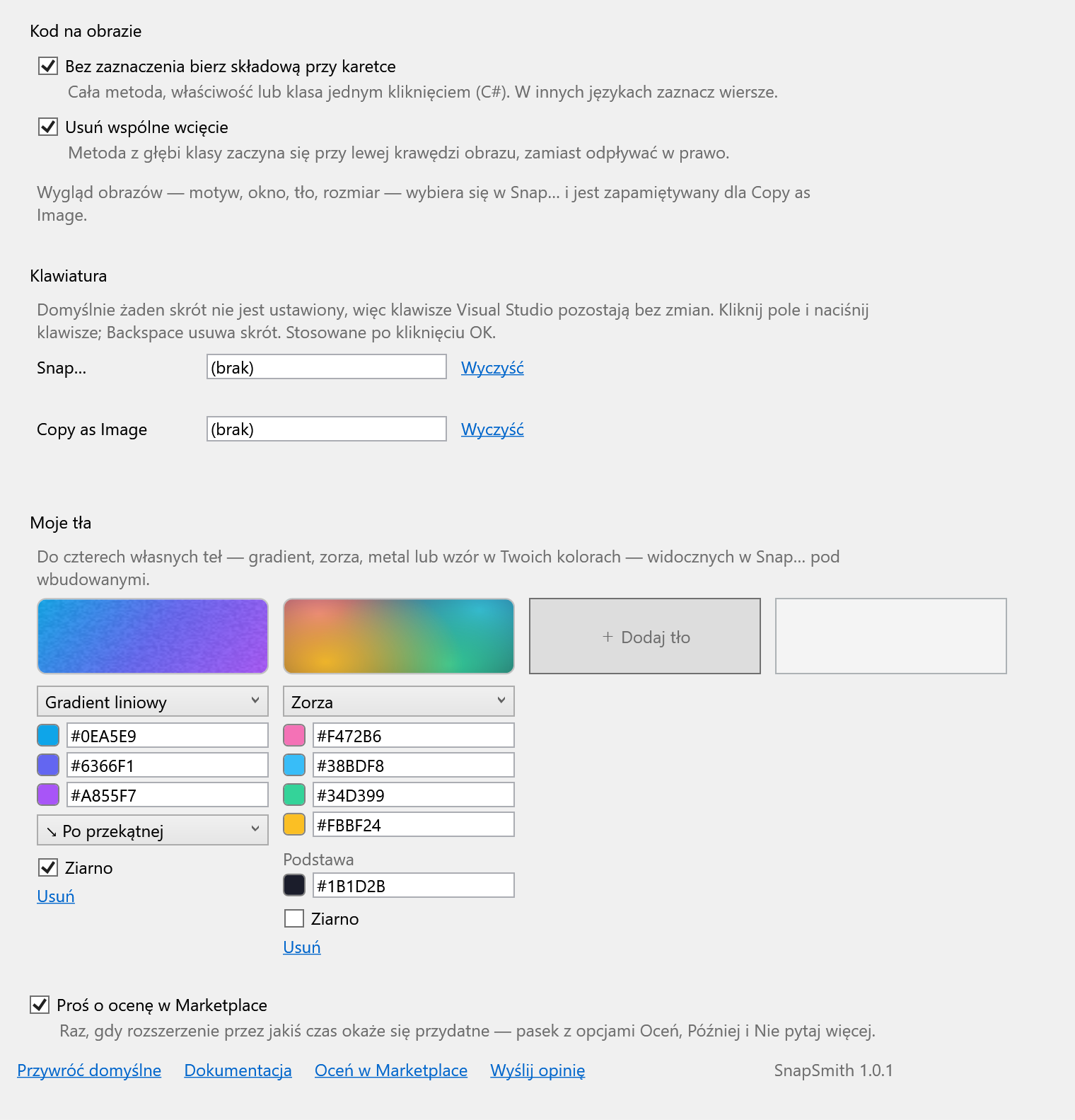Click Usuń link under Zorza background
The width and height of the screenshot is (1075, 1120).
tap(302, 947)
